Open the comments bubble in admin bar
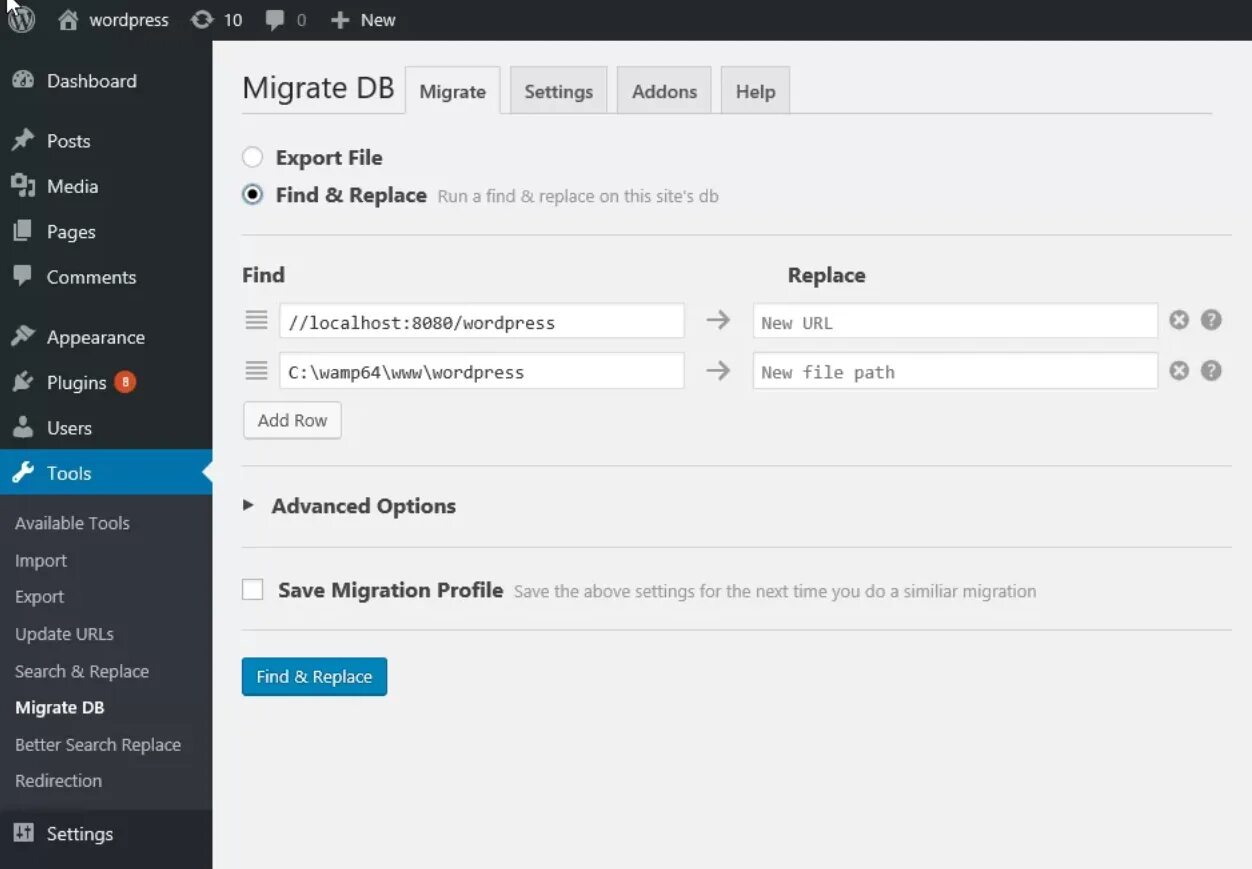Image resolution: width=1252 pixels, height=869 pixels. [286, 20]
